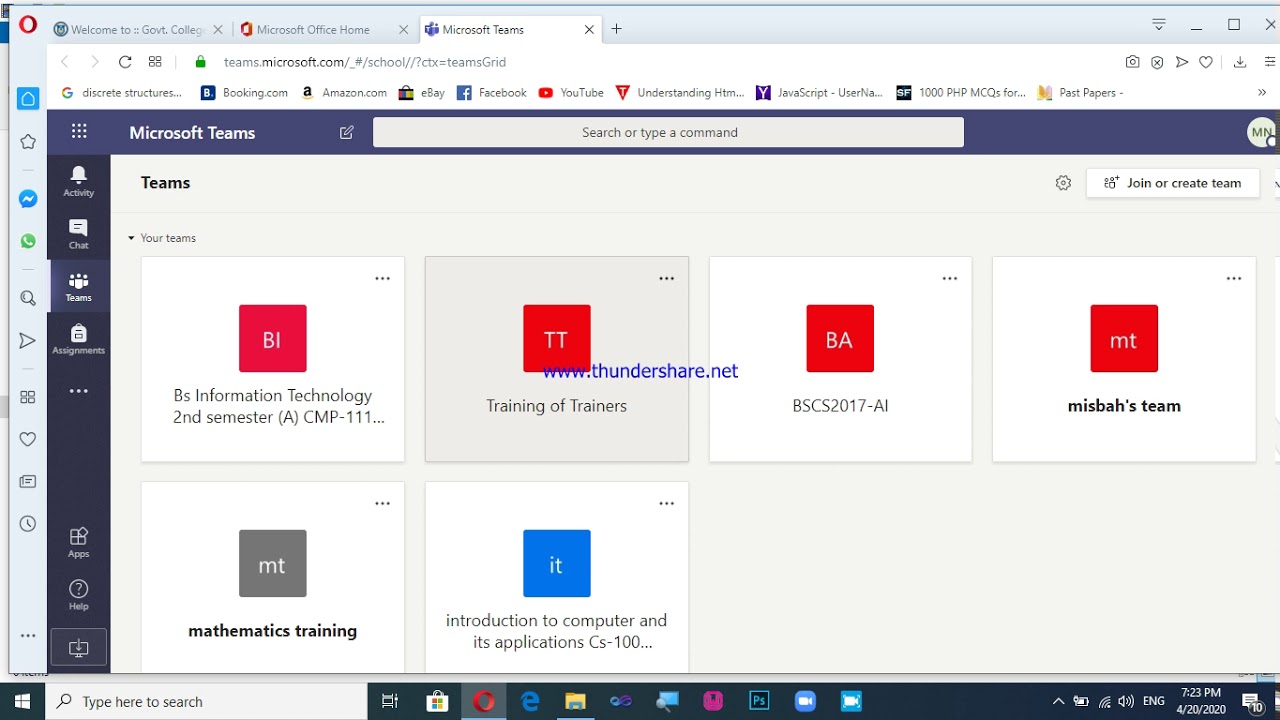Open File Explorer from the taskbar
Image resolution: width=1280 pixels, height=720 pixels.
(575, 701)
